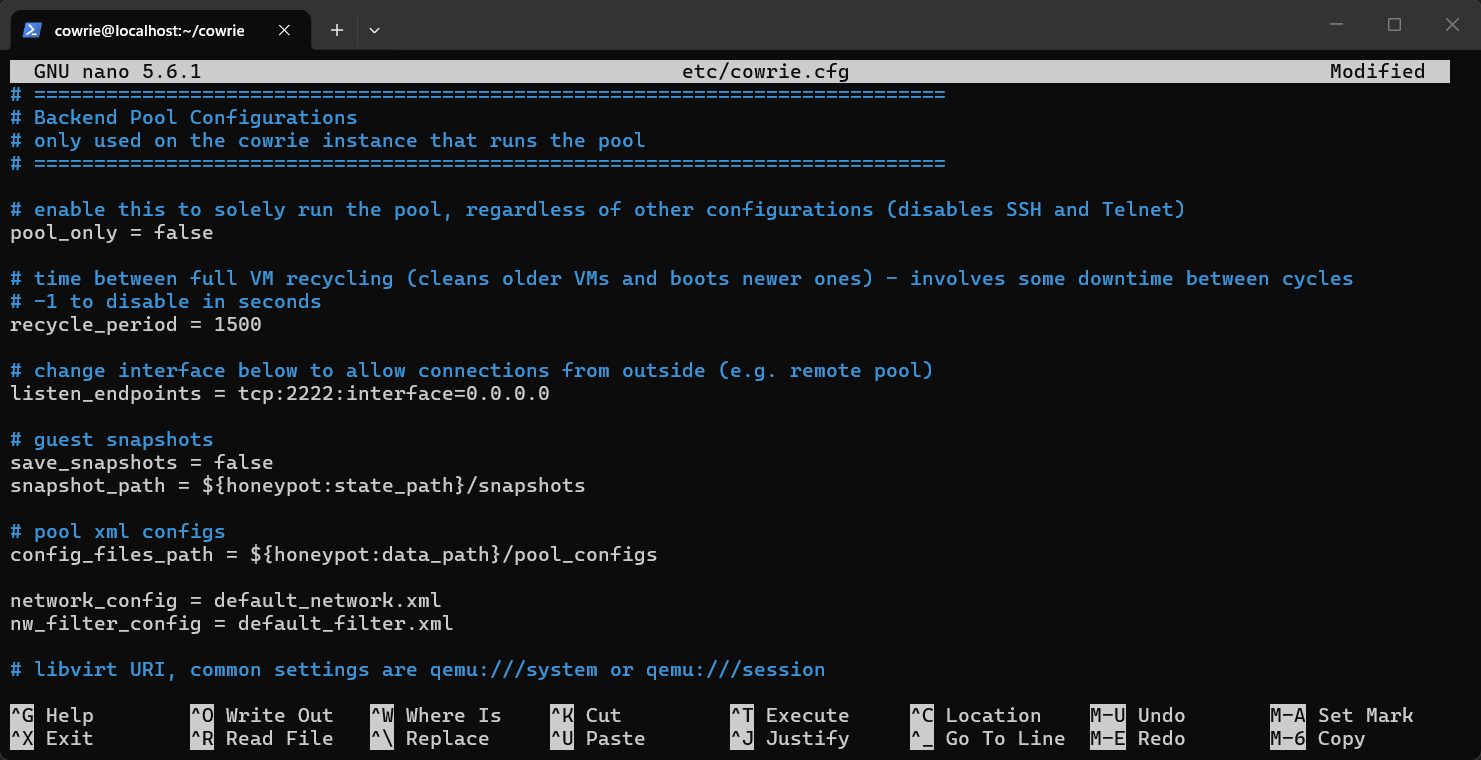Click the '# enable this to solely run the pool' comment

coord(598,210)
